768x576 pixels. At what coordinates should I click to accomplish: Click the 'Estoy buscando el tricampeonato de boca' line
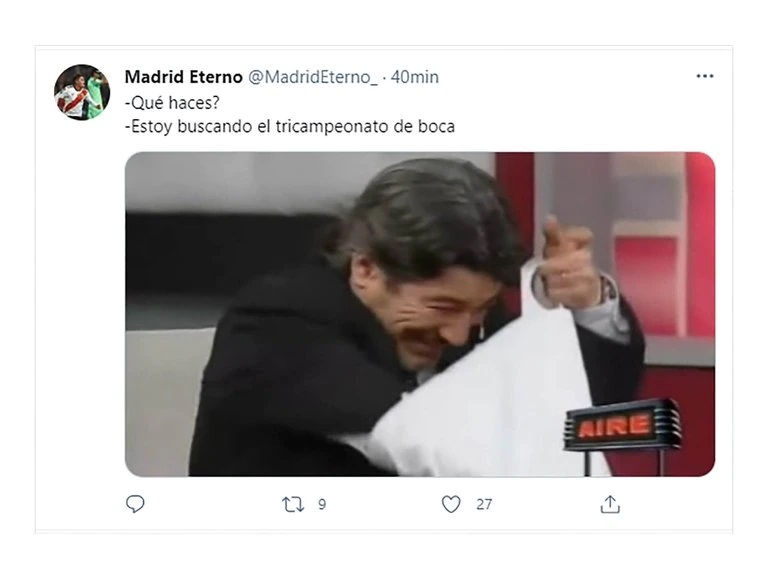[290, 126]
